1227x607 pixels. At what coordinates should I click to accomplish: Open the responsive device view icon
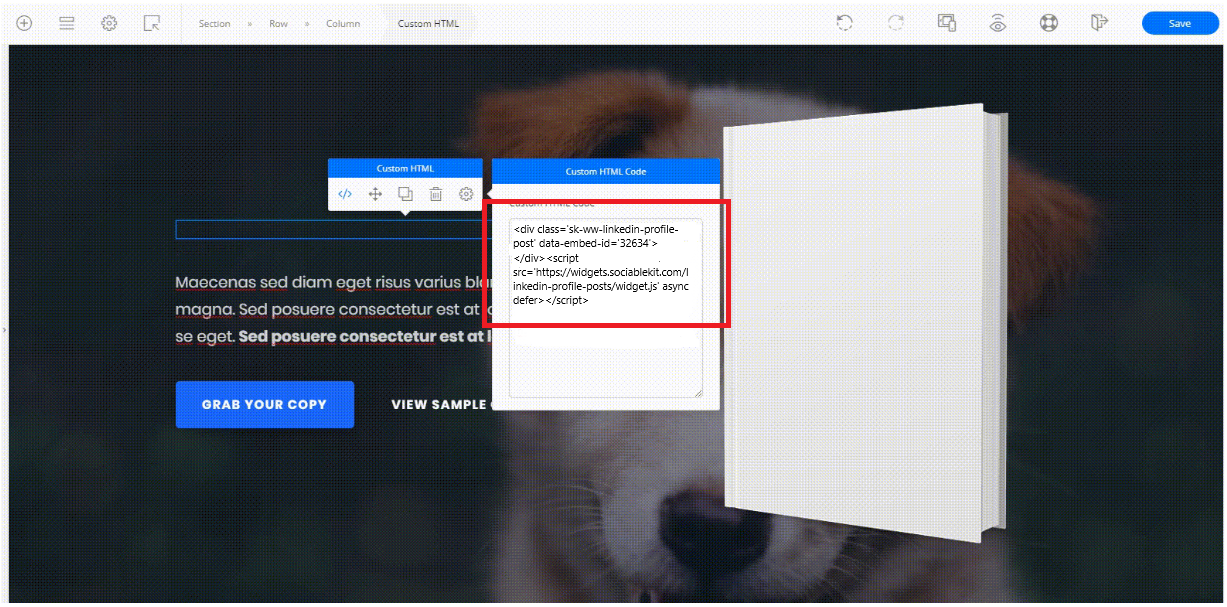[x=947, y=23]
